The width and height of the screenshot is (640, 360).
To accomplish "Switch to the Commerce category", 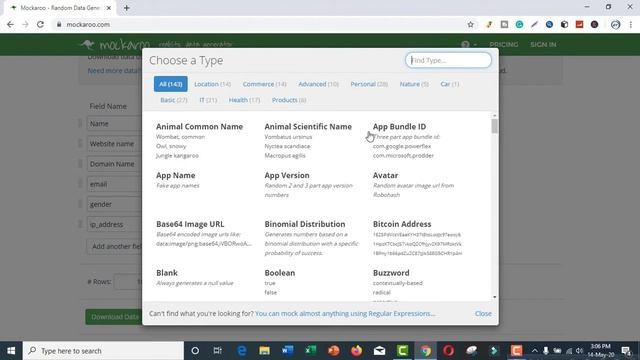I will coord(264,84).
